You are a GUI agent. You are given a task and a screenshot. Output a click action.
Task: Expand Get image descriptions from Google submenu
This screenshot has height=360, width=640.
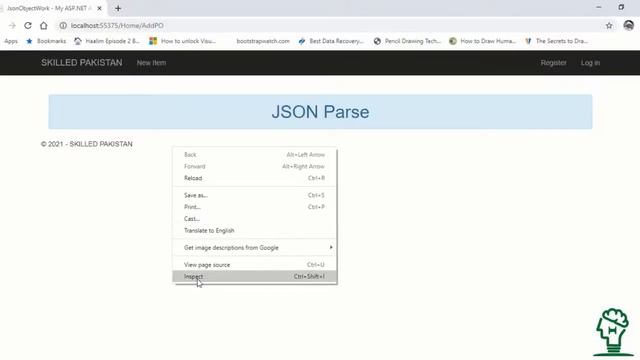(255, 248)
